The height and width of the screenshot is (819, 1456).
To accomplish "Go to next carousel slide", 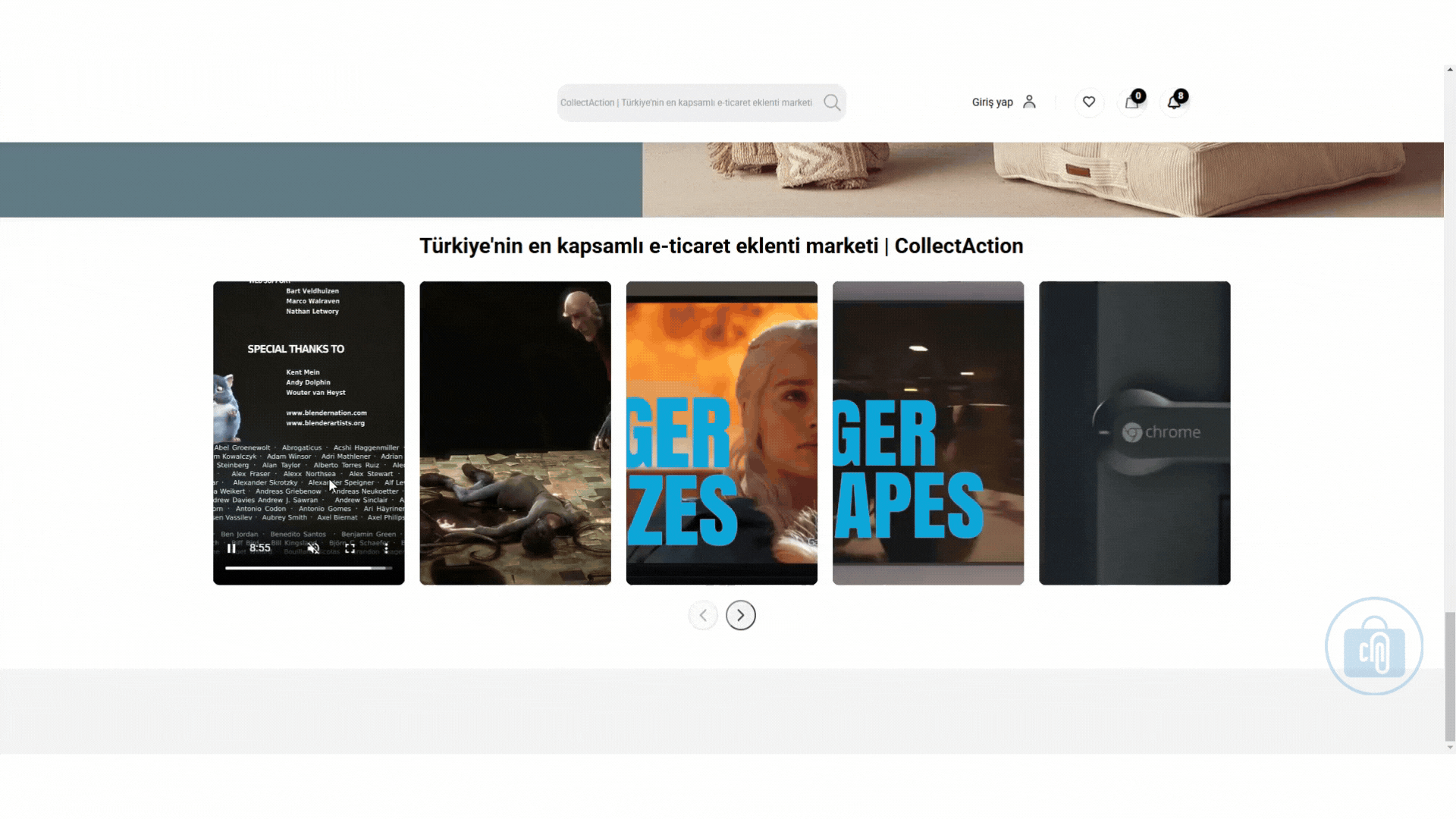I will click(741, 615).
